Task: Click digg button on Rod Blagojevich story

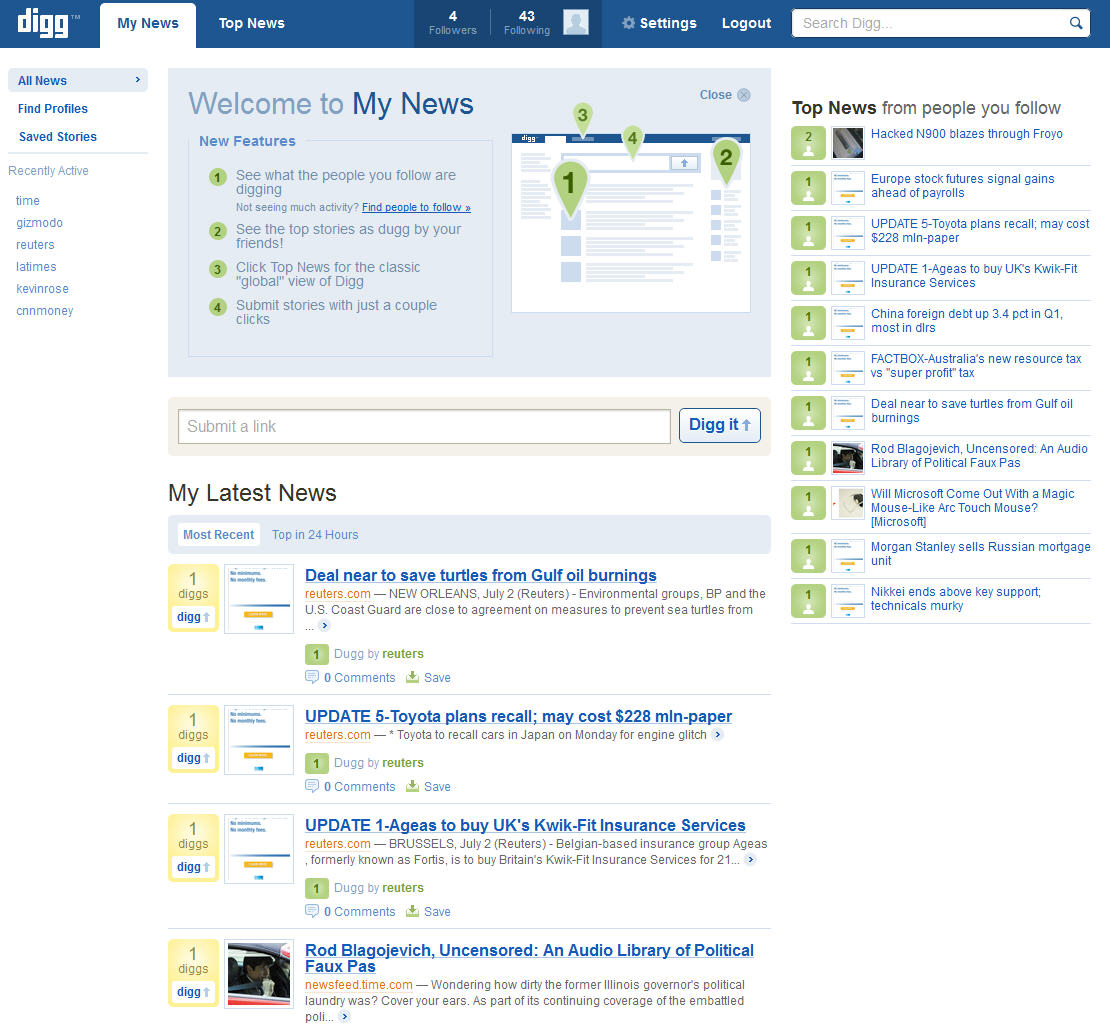Action: pos(193,992)
